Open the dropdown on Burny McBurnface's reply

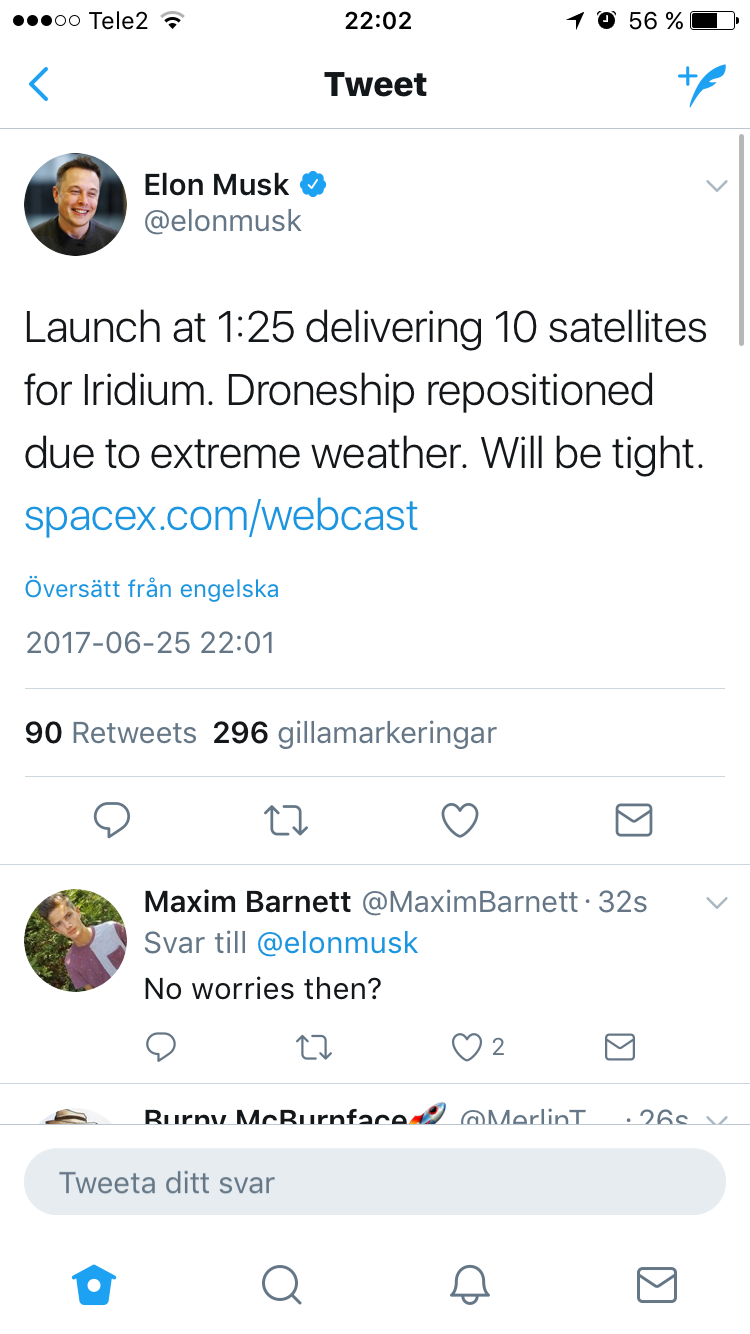point(716,1118)
